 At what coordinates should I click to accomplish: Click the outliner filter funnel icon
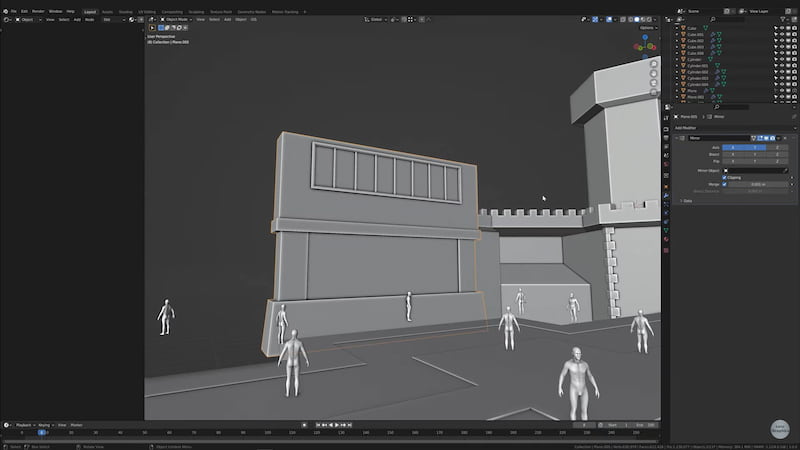tap(781, 19)
